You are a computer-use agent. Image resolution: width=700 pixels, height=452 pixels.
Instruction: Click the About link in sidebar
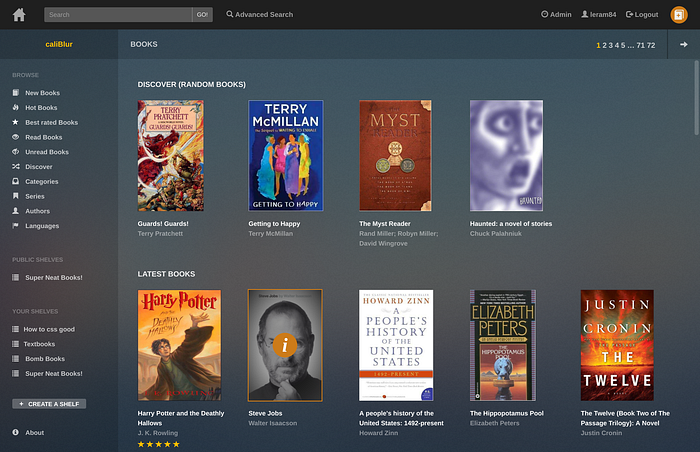[34, 432]
